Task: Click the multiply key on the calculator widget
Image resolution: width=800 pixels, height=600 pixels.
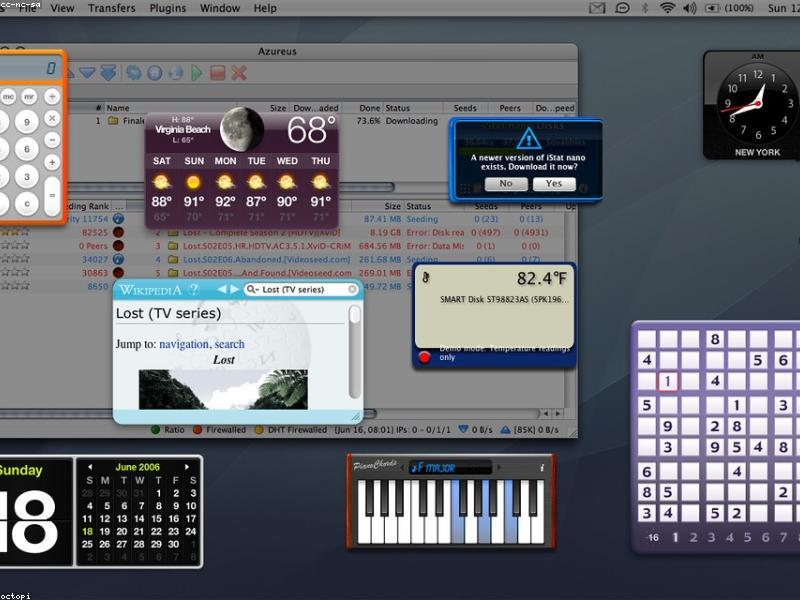Action: pos(52,119)
